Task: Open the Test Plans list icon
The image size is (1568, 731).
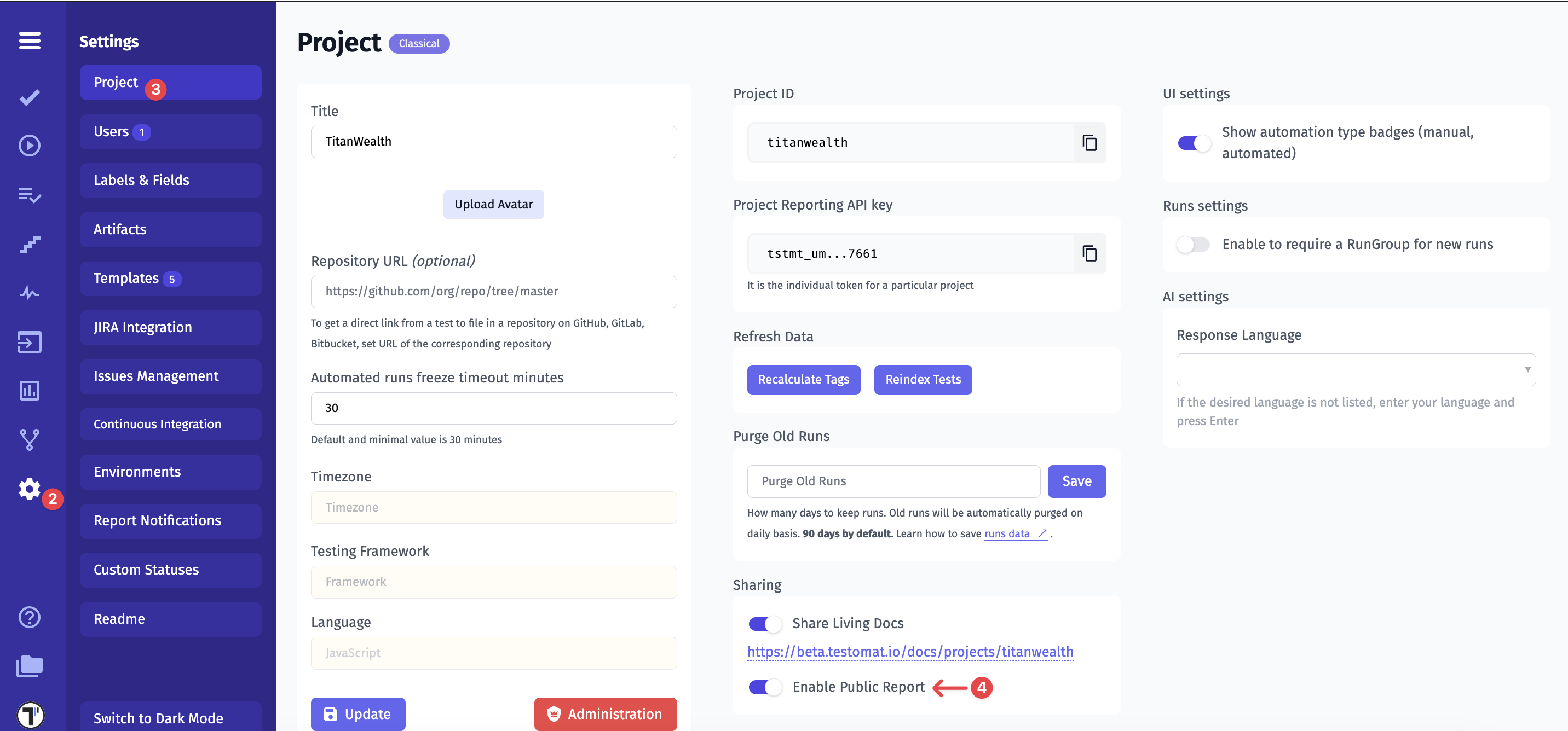Action: 28,195
